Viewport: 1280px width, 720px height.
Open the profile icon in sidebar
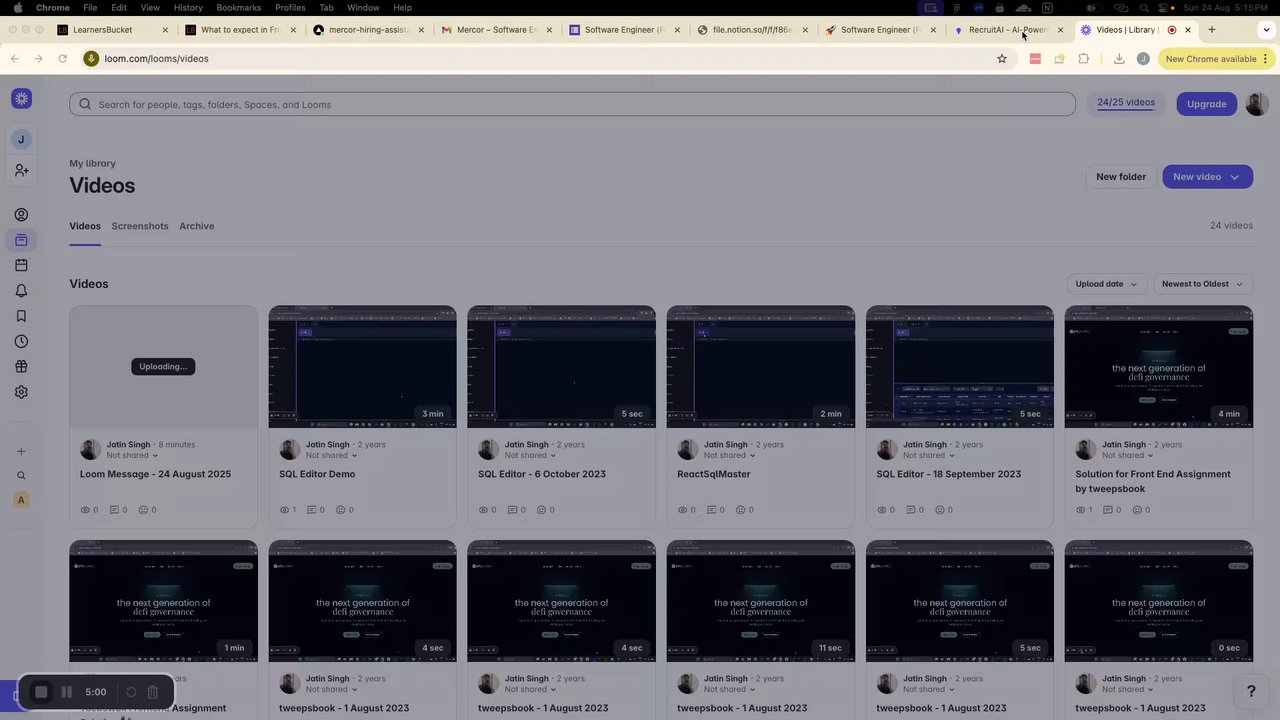pyautogui.click(x=21, y=215)
